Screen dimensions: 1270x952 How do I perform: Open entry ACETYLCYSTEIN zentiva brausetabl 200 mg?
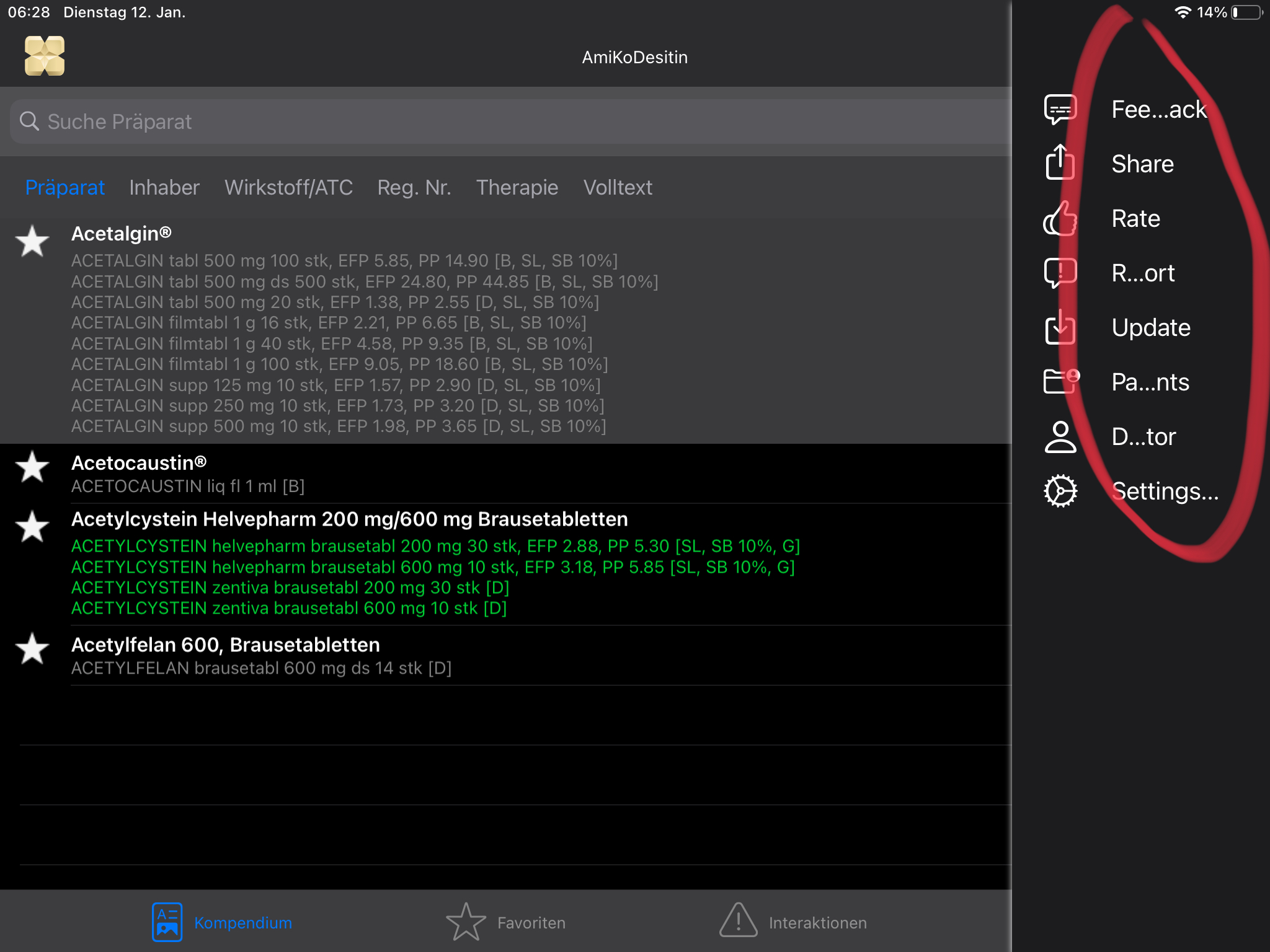[290, 588]
